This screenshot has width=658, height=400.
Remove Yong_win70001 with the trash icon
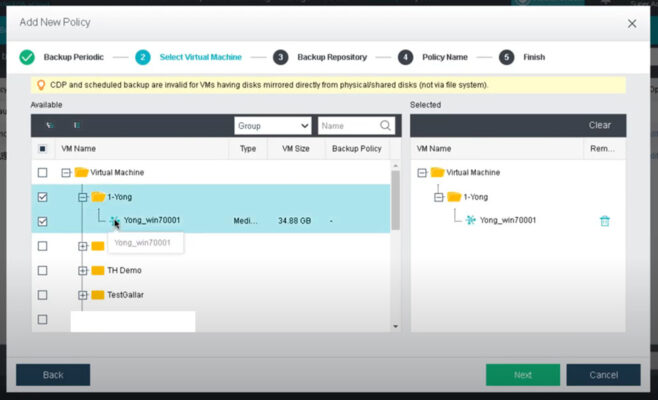coord(605,221)
